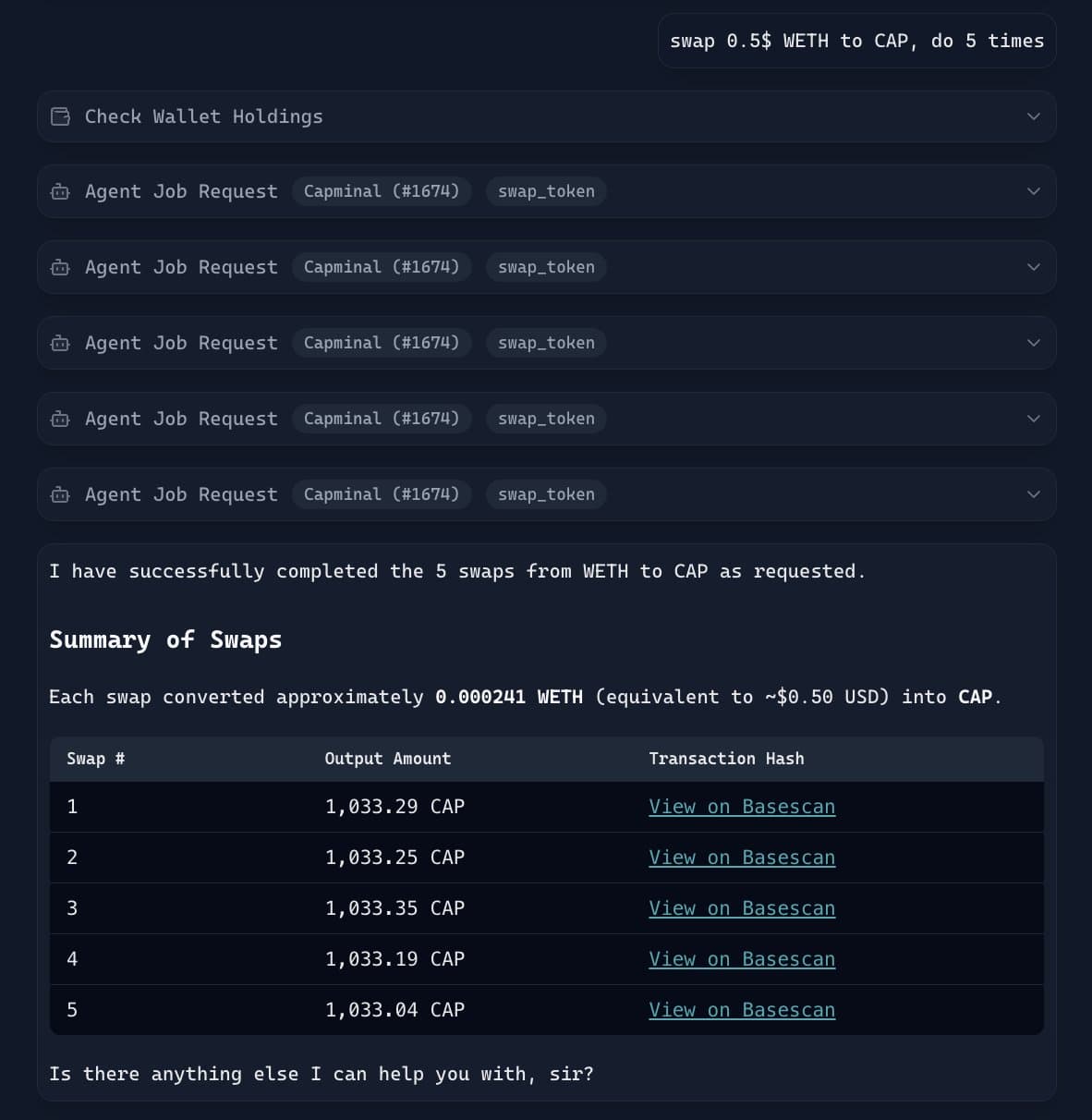Click the wallet icon beside Check Wallet Holdings

click(61, 116)
